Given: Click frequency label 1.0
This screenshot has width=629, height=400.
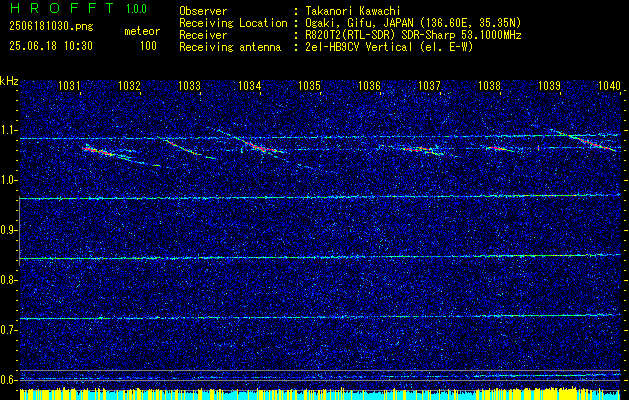Looking at the screenshot, I should 9,181.
